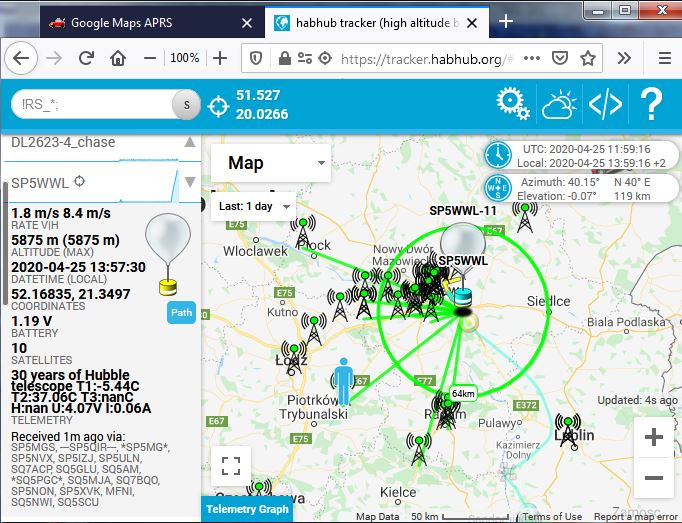Open the weather overlay icon

click(559, 104)
